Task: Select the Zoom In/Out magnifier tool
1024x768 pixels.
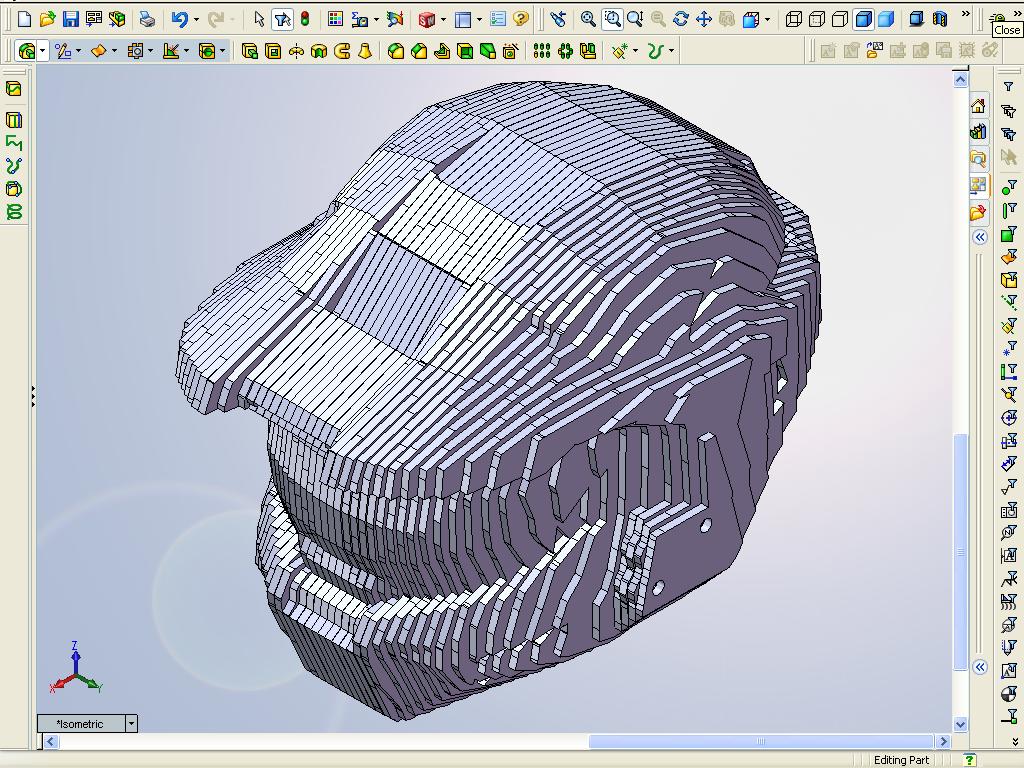Action: (635, 19)
